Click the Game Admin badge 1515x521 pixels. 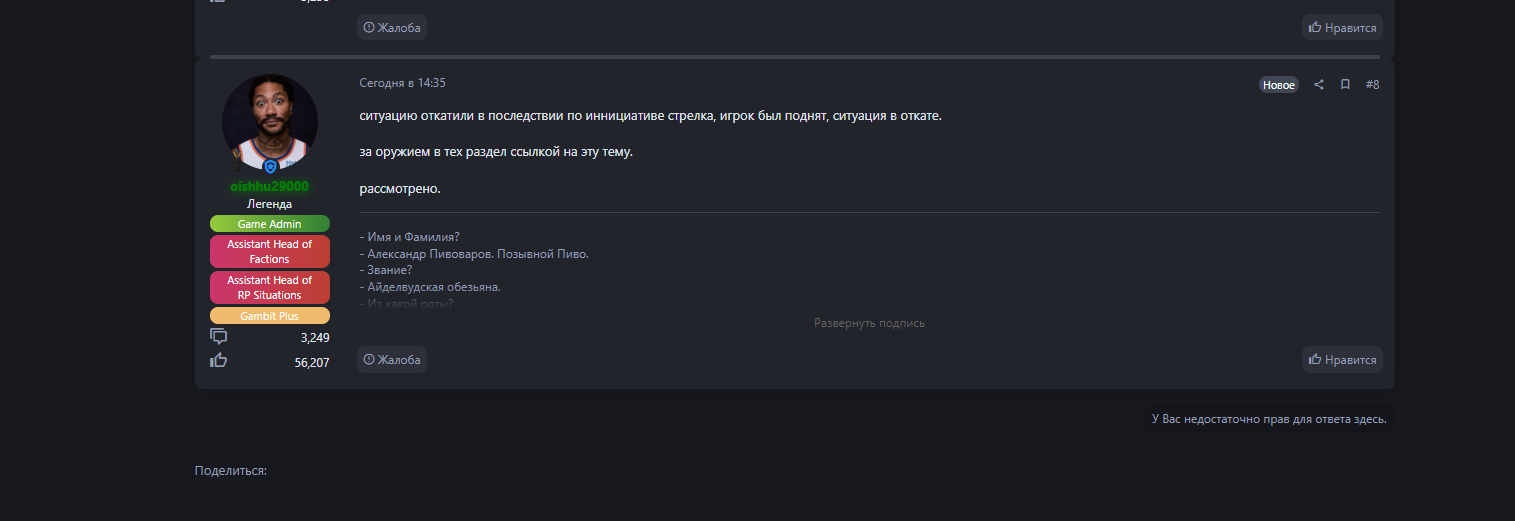269,224
